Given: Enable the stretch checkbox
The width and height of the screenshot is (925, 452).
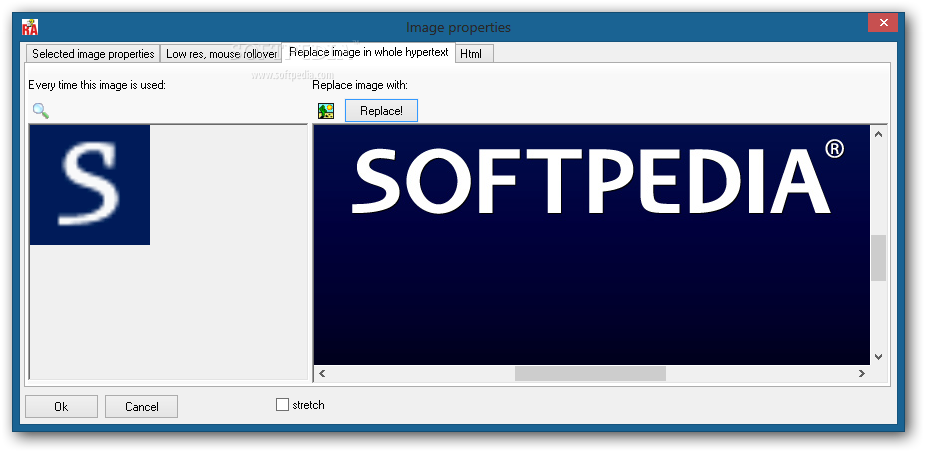Looking at the screenshot, I should 283,405.
